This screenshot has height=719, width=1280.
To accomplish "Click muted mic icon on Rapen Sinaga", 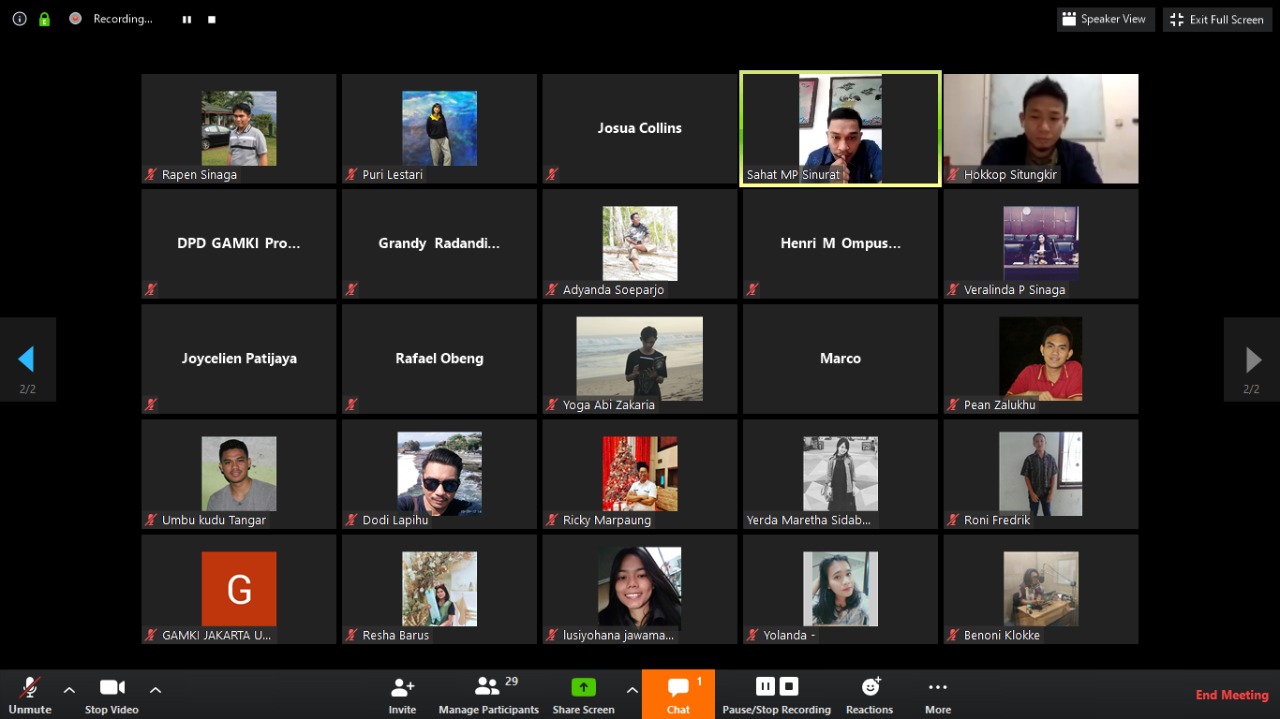I will coord(152,174).
